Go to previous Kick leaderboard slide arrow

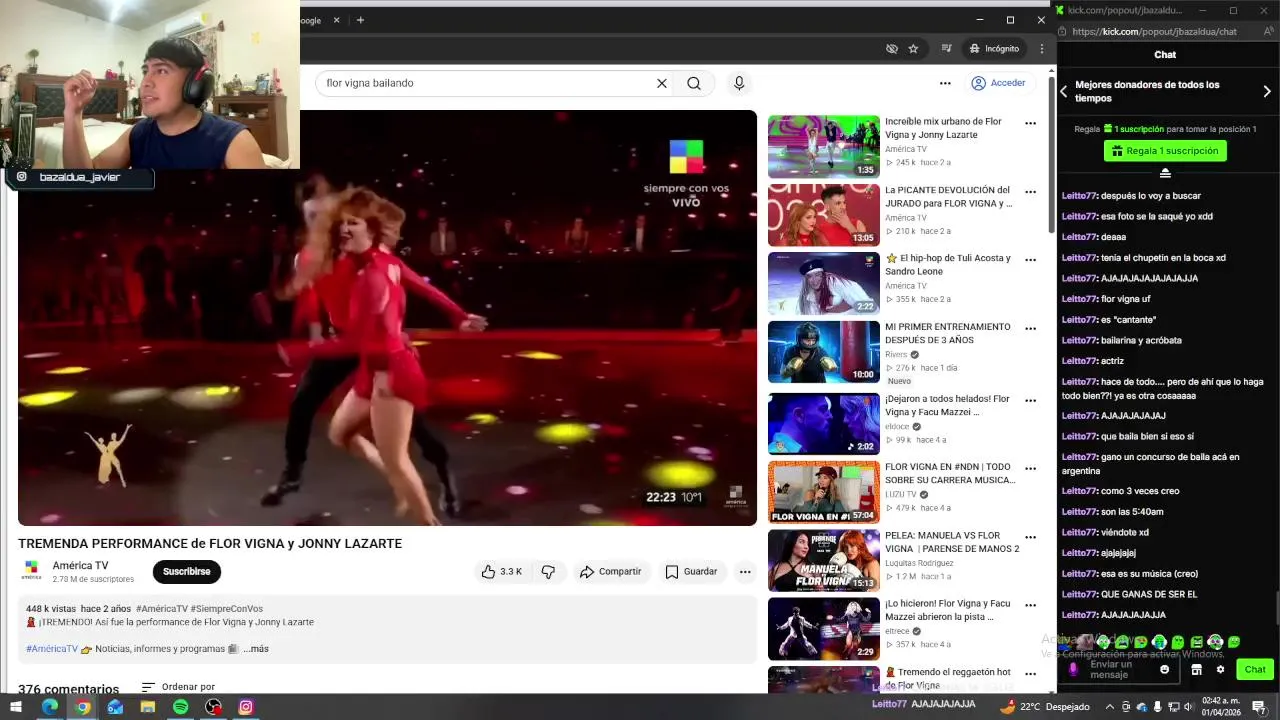click(1064, 91)
